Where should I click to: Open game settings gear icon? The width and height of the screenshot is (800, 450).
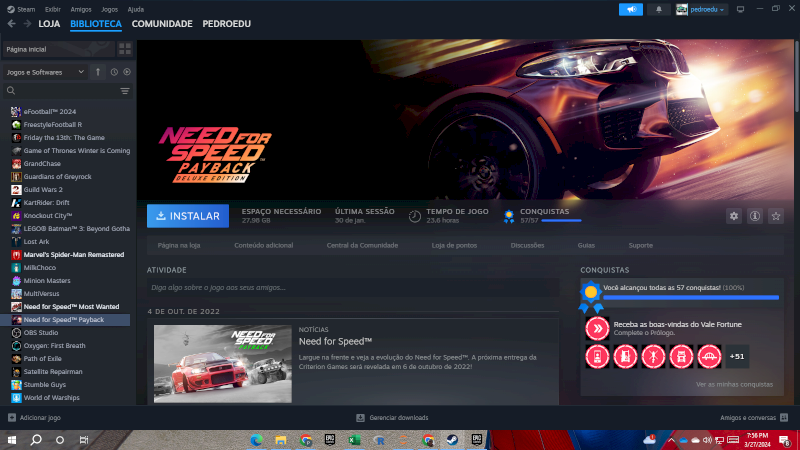[x=734, y=216]
